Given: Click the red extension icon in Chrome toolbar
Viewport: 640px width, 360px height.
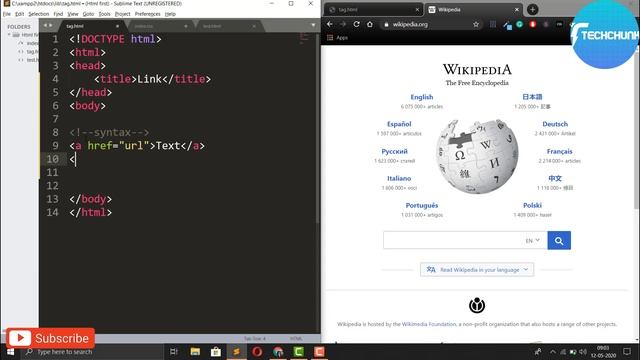Looking at the screenshot, I should [533, 24].
